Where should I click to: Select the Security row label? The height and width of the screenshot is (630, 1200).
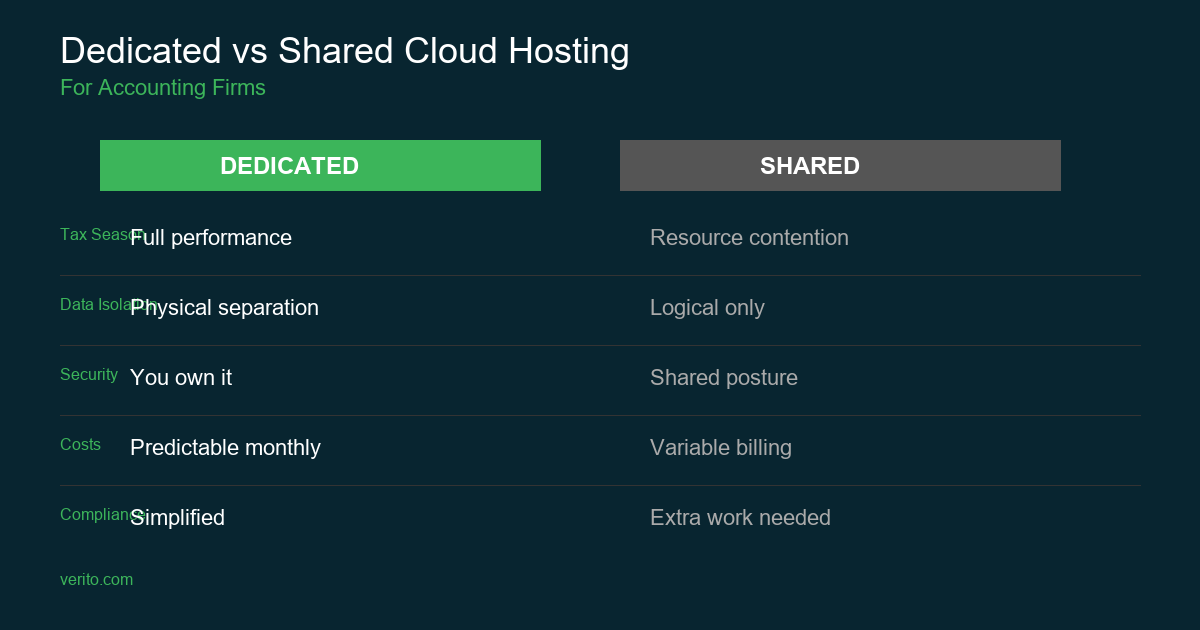(89, 375)
